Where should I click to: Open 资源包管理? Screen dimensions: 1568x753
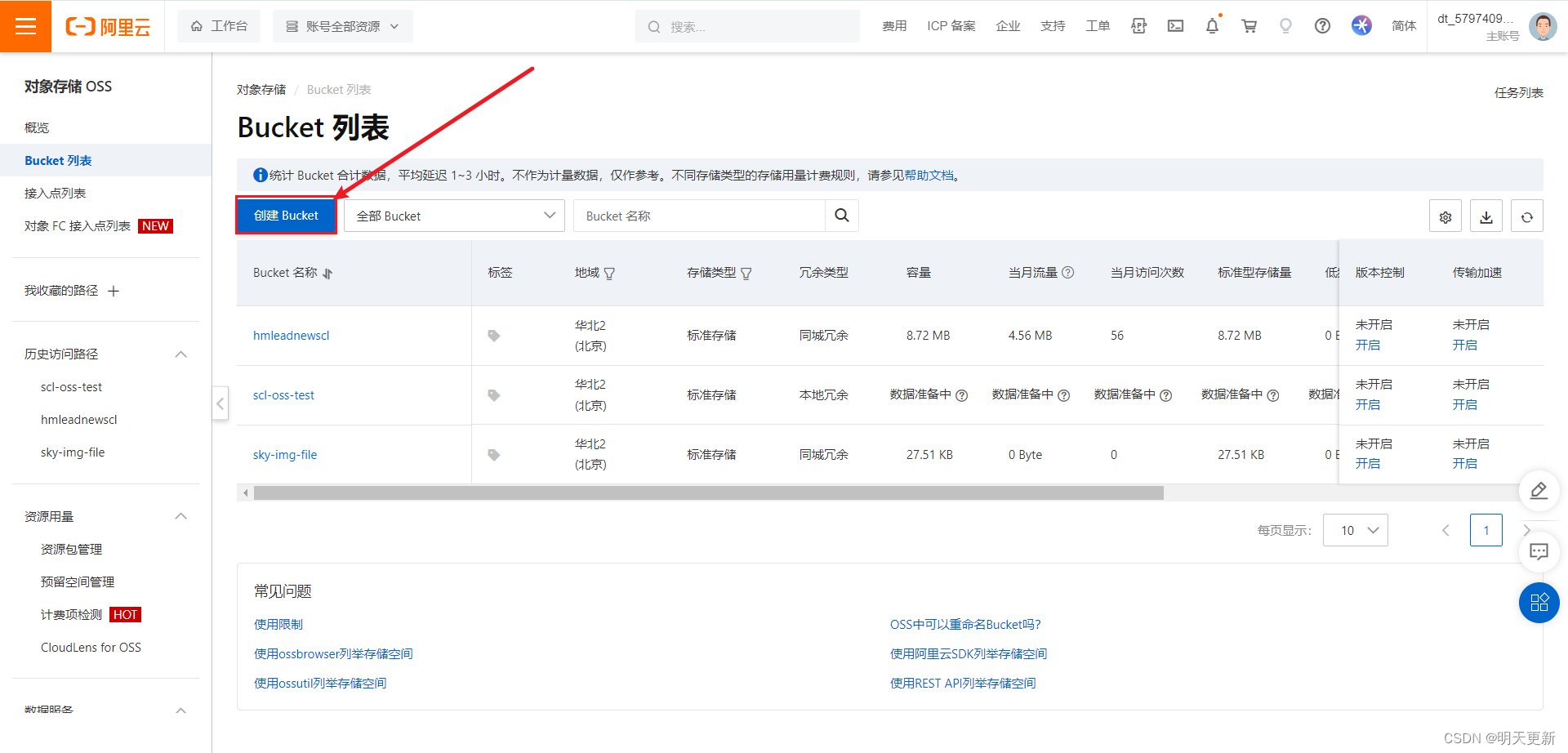click(71, 549)
